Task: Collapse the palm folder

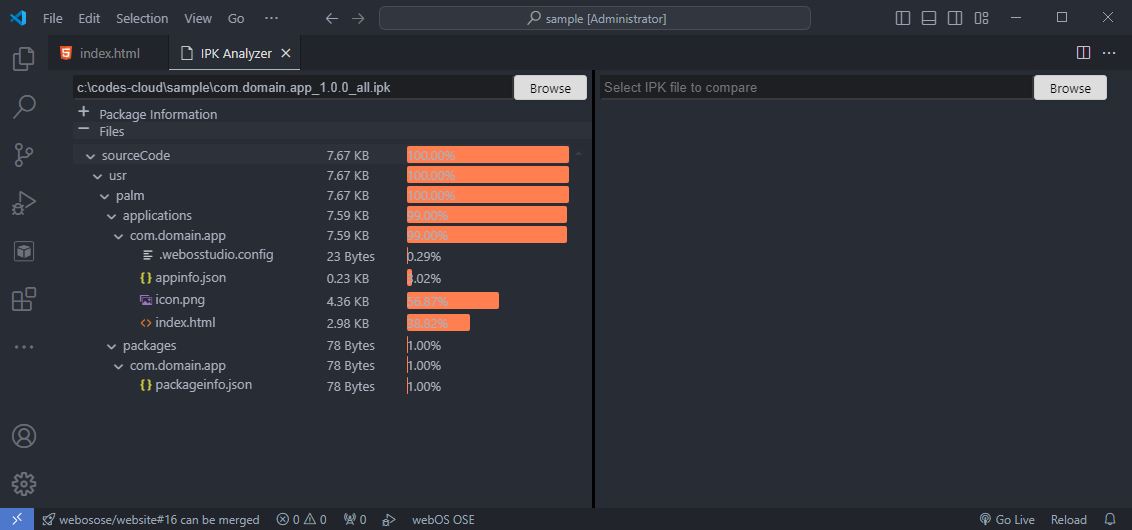Action: coord(105,196)
